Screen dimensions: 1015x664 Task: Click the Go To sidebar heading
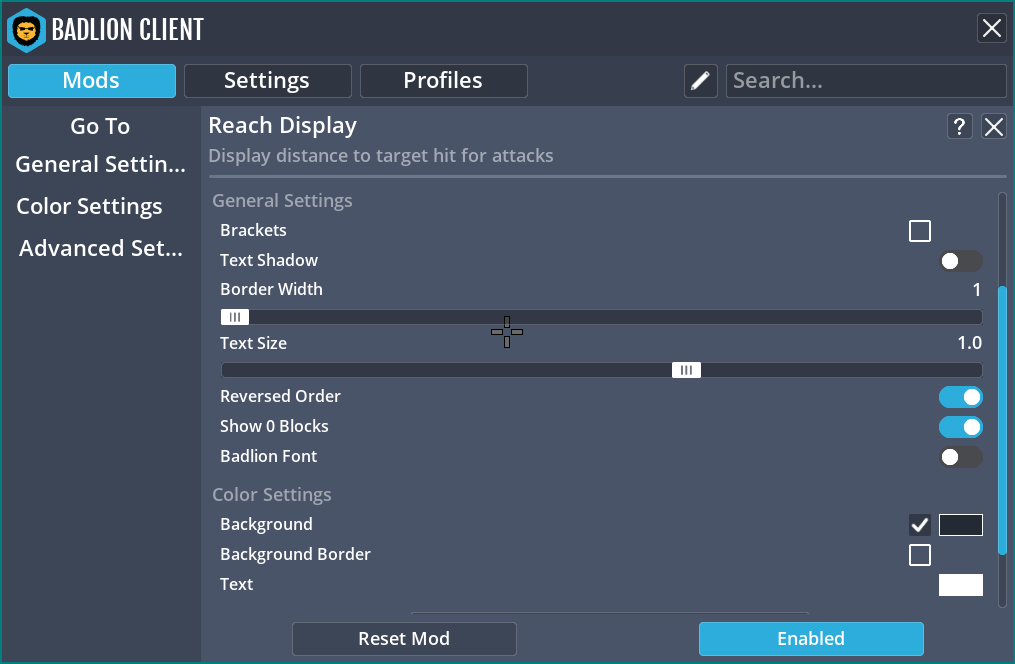click(100, 126)
